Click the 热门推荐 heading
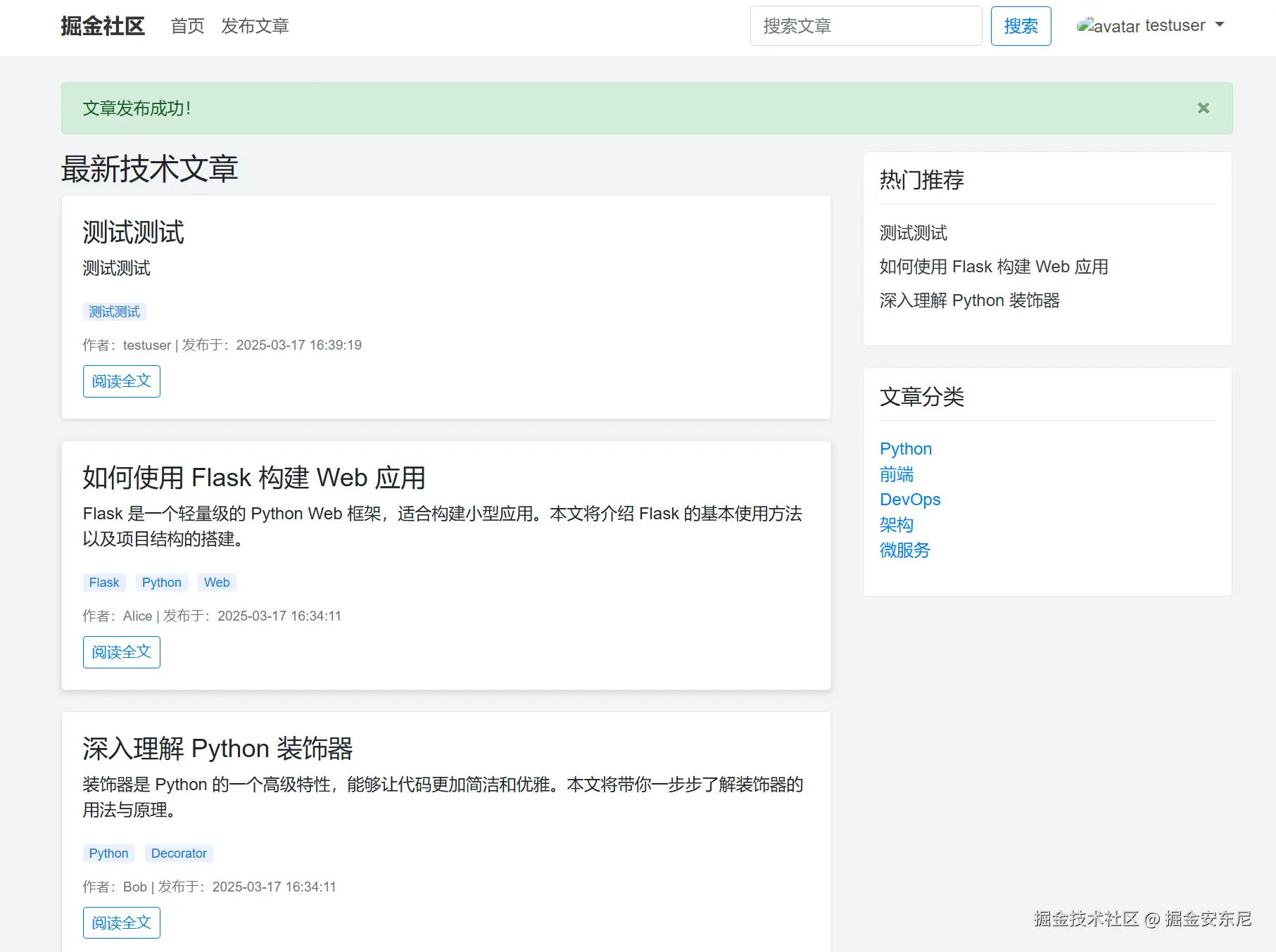 click(922, 180)
